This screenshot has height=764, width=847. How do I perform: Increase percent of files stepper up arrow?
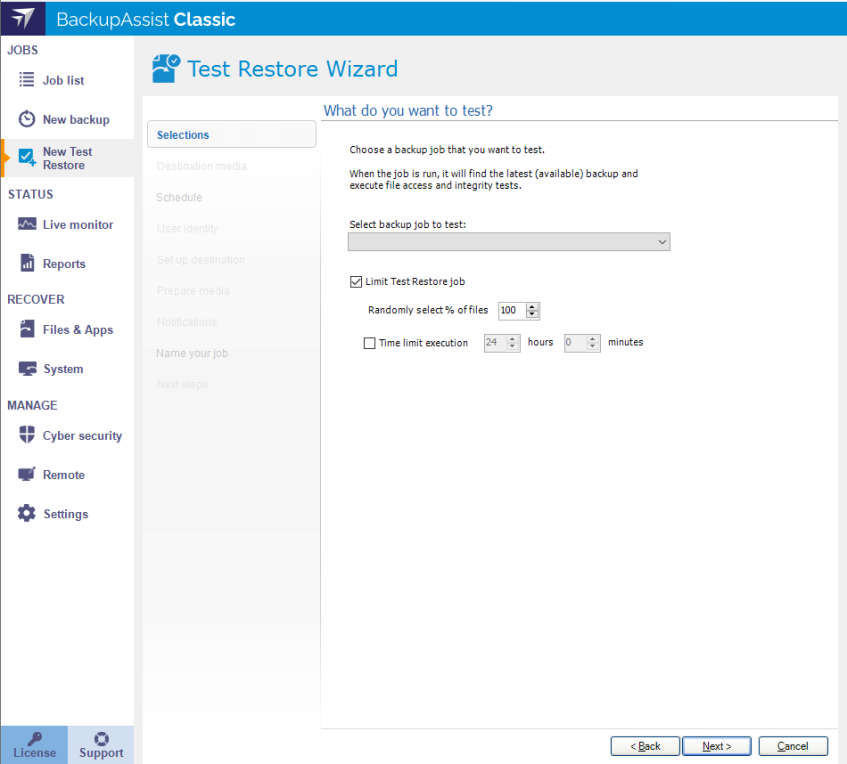click(533, 306)
